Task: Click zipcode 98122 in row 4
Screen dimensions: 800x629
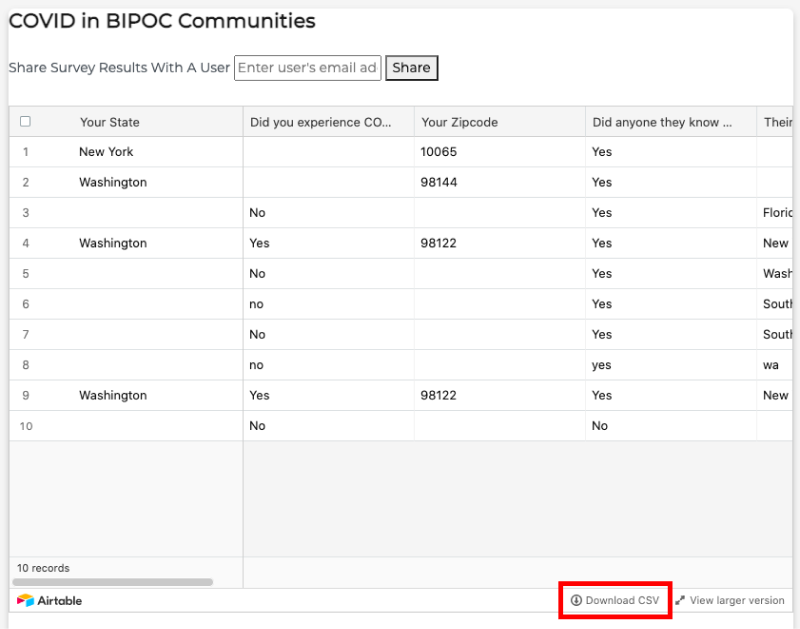Action: tap(500, 243)
